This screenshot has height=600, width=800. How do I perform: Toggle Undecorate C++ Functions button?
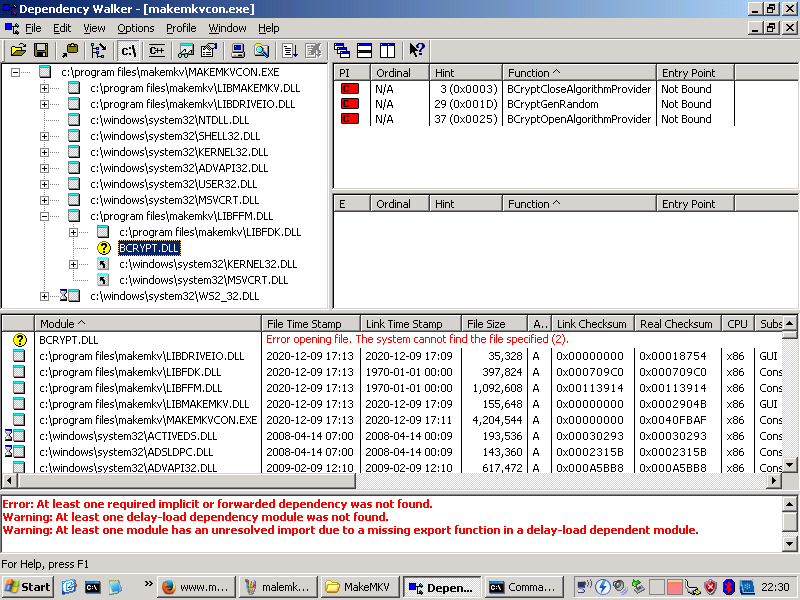(156, 50)
